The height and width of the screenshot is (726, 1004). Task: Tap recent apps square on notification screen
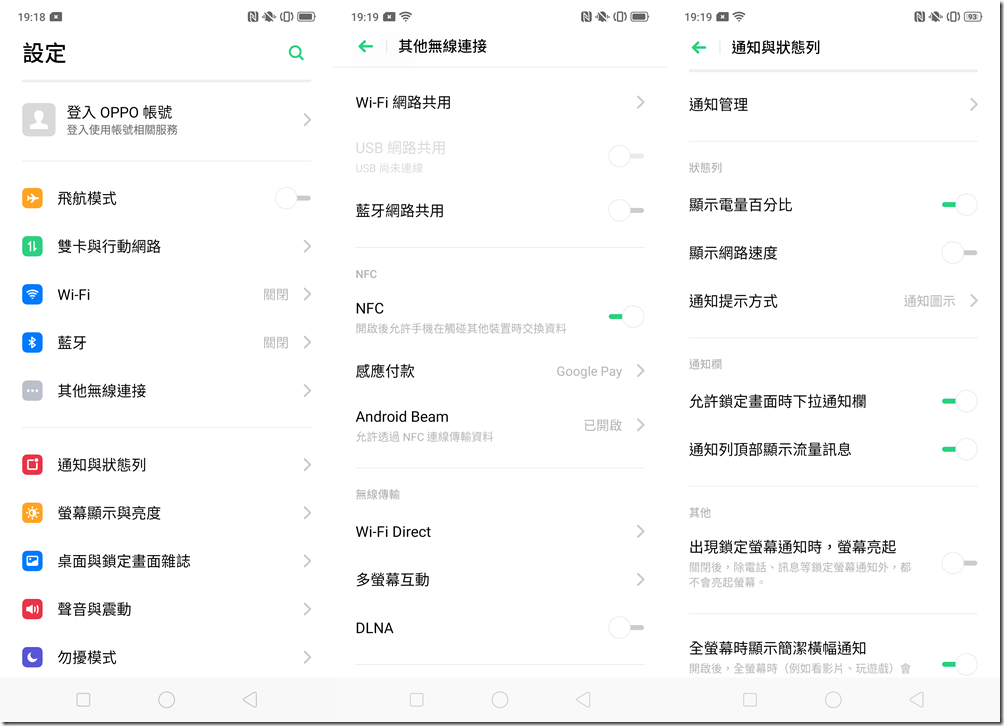click(x=750, y=699)
